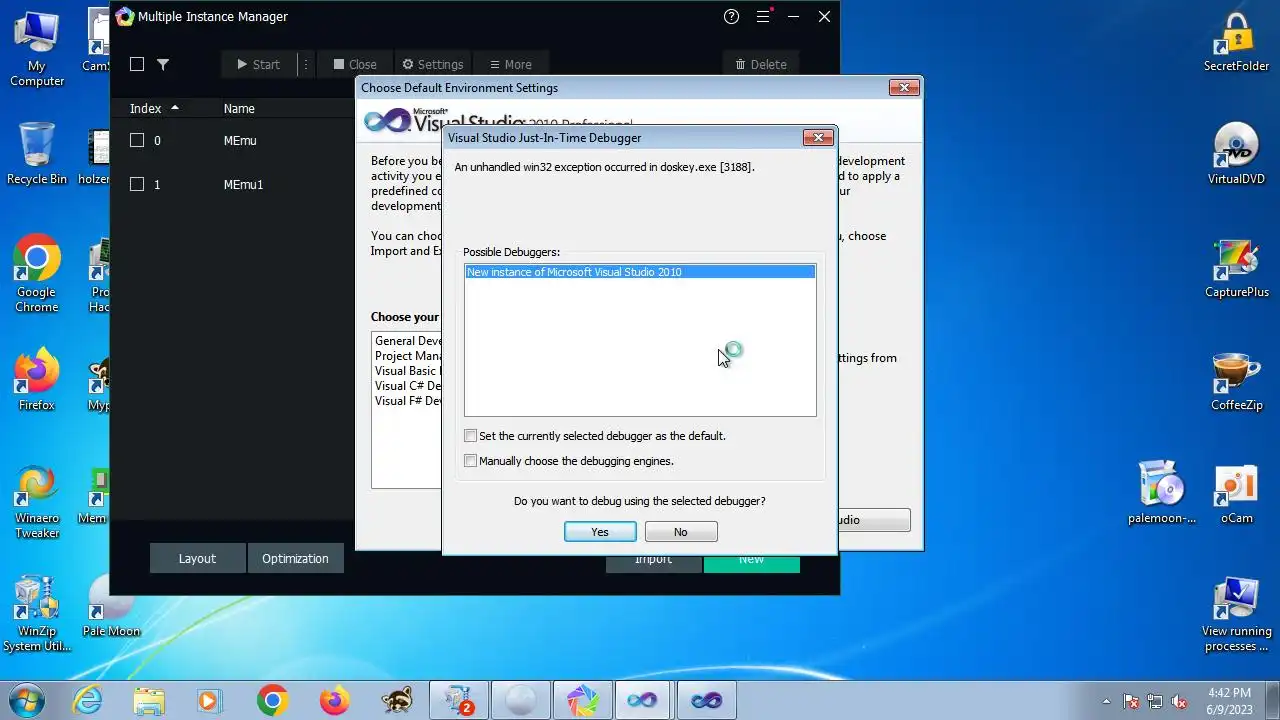
Task: Open Windows Explorer folder in taskbar
Action: 149,701
